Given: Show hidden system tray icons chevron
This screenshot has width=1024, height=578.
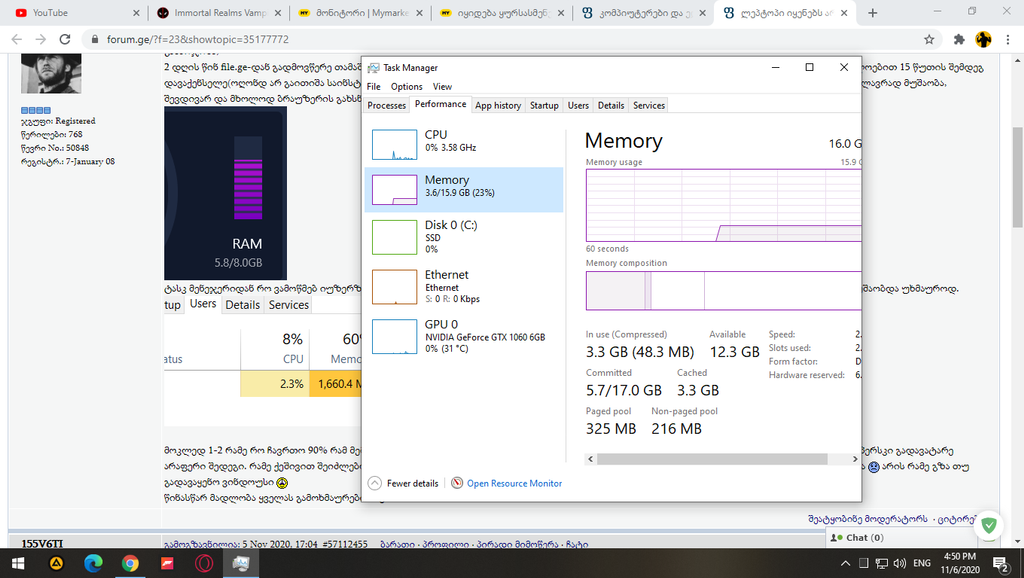Looking at the screenshot, I should (845, 564).
